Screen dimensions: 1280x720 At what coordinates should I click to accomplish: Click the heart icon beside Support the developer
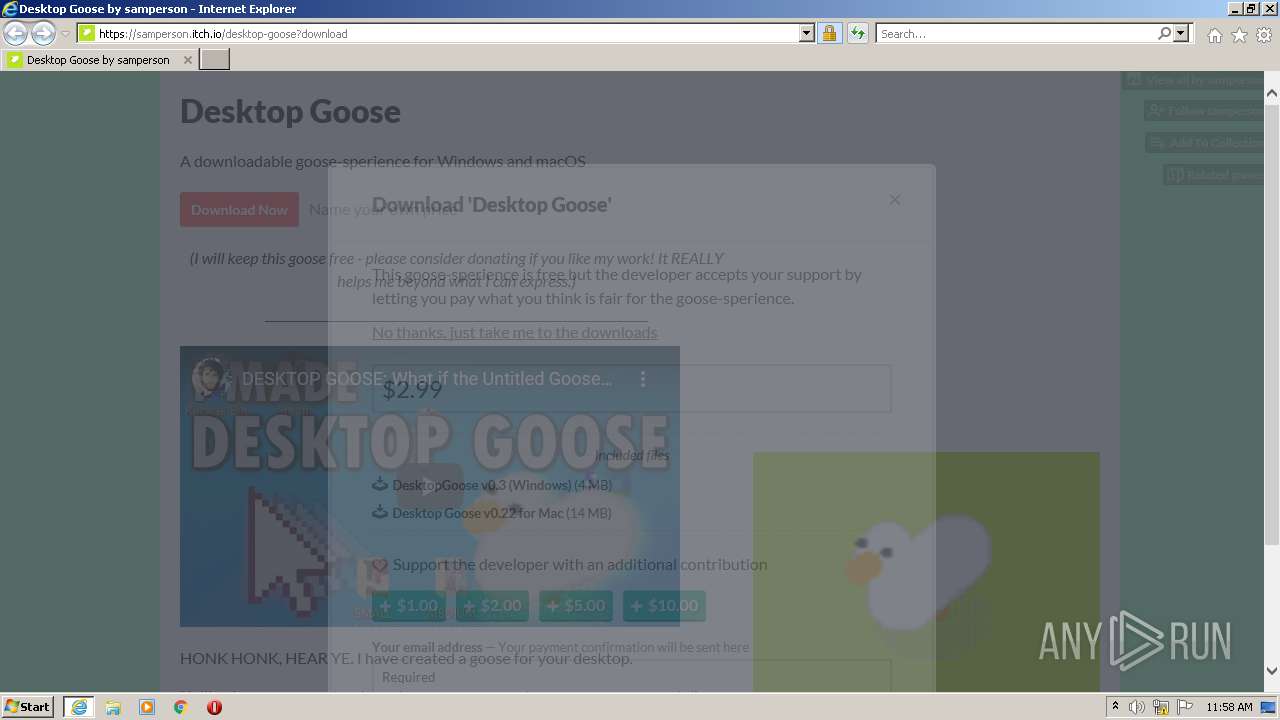tap(380, 565)
